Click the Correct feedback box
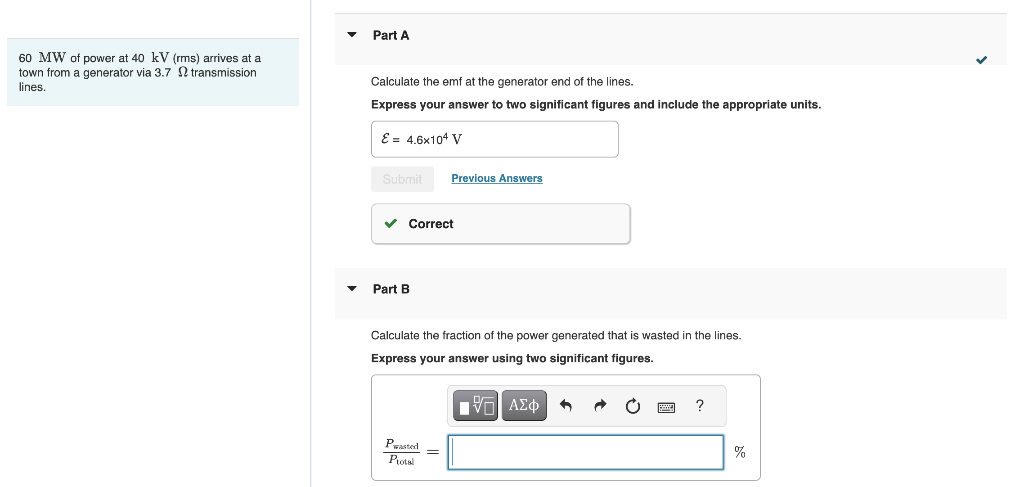Screen dimensions: 1024x487 tap(500, 224)
